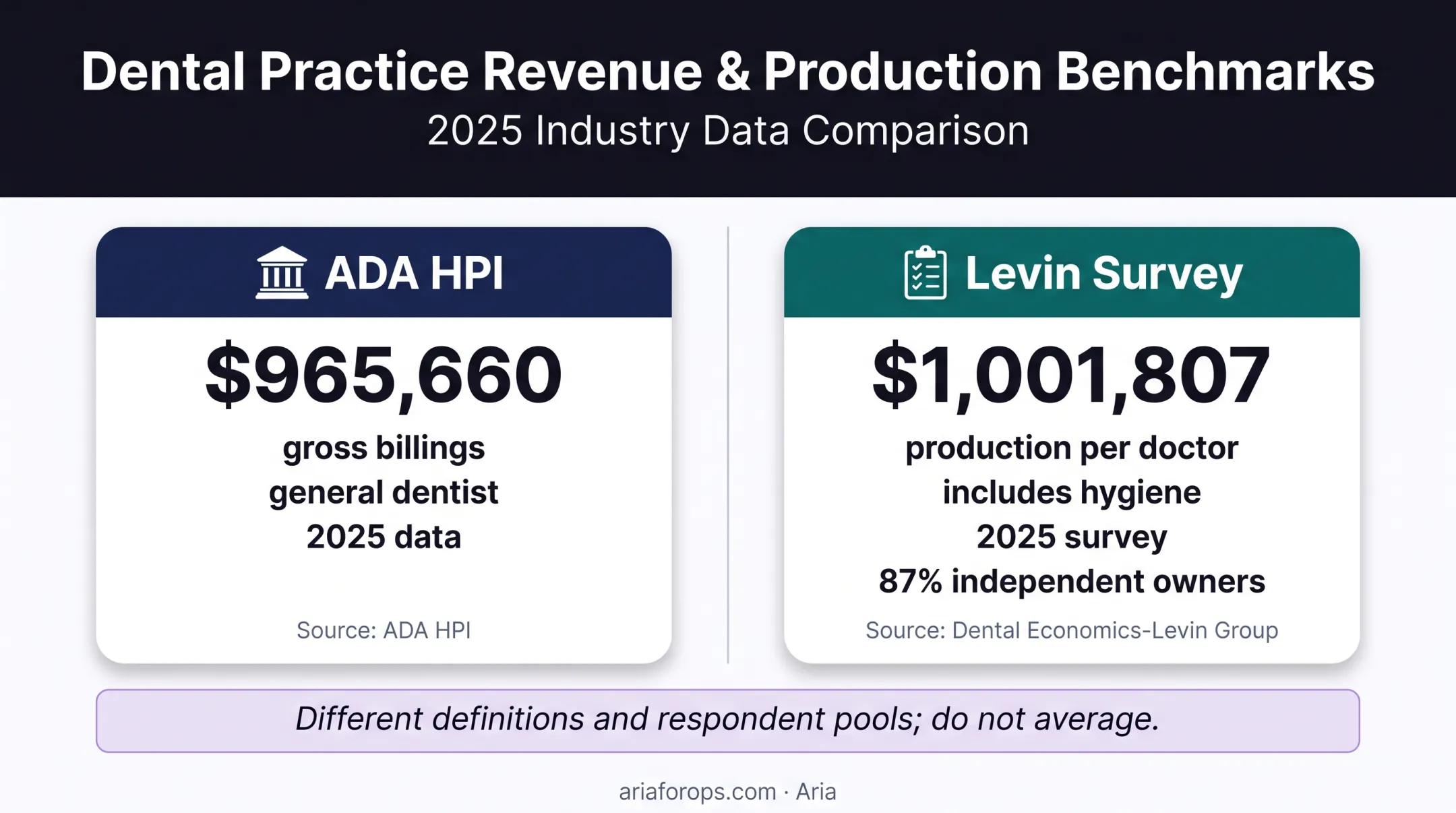Click the 'includes hygiene' line
The image size is (1456, 813).
pyautogui.click(x=1072, y=493)
